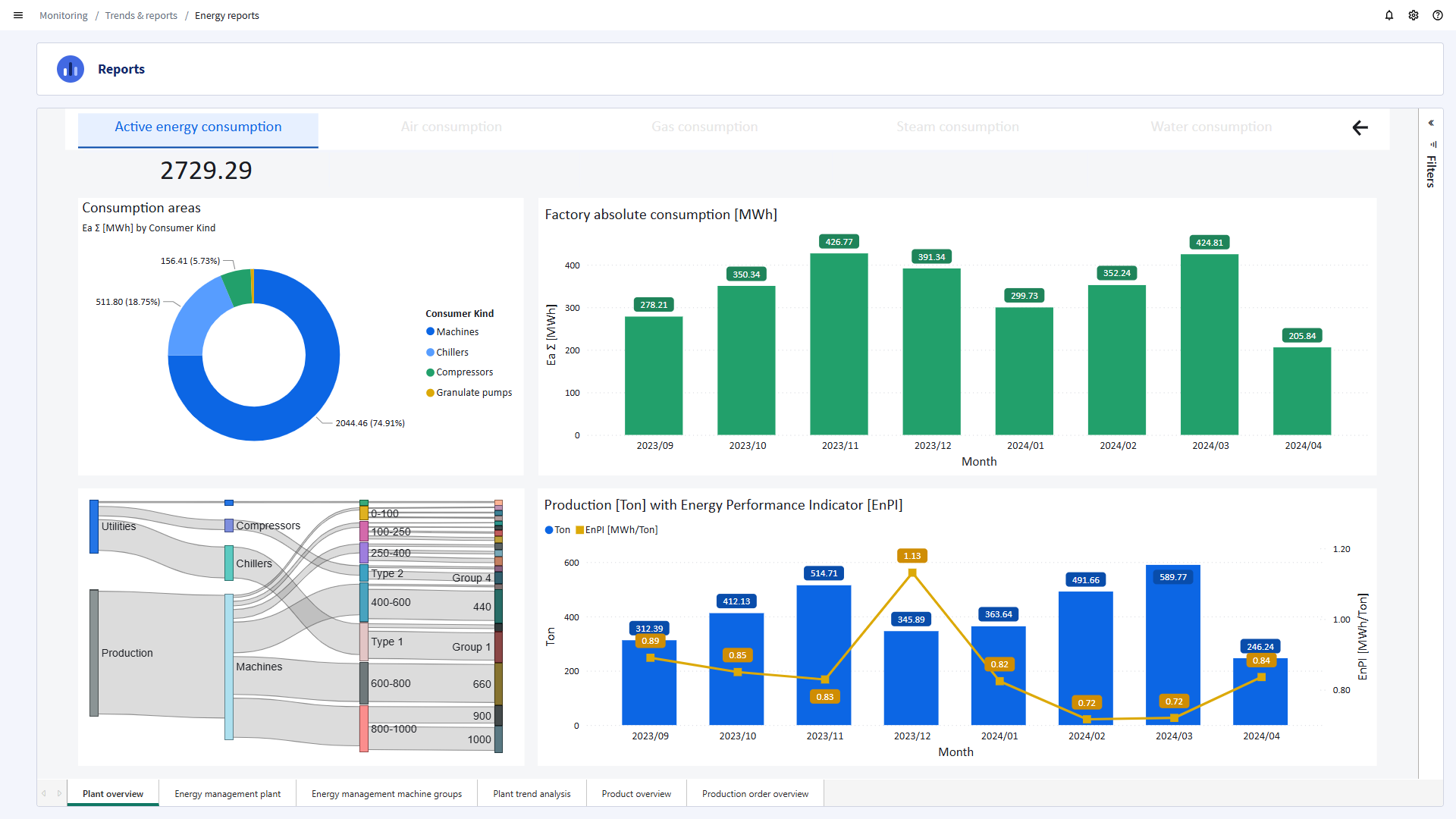
Task: Click the back arrow icon
Action: [1360, 127]
